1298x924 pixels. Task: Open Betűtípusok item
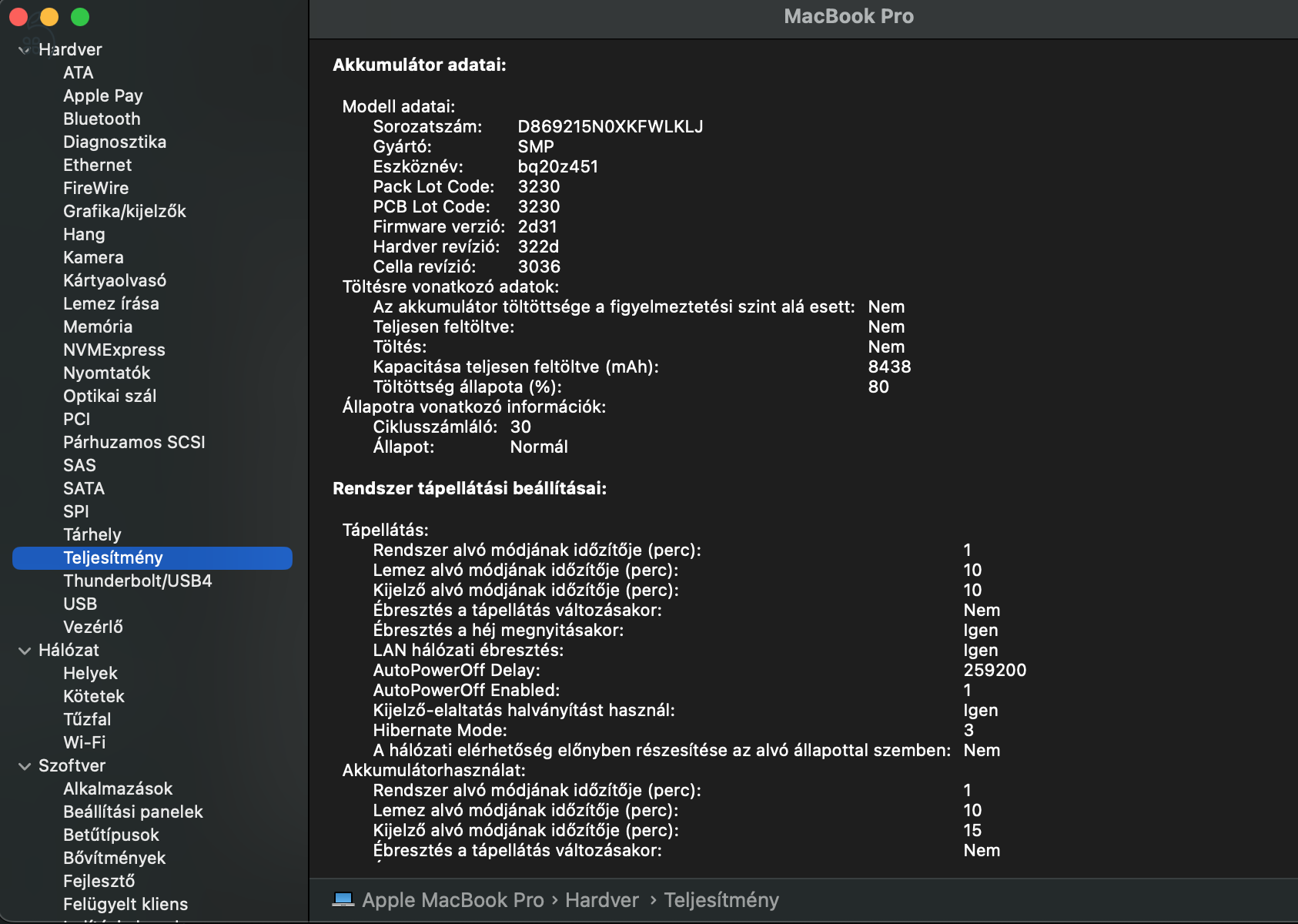[x=111, y=835]
